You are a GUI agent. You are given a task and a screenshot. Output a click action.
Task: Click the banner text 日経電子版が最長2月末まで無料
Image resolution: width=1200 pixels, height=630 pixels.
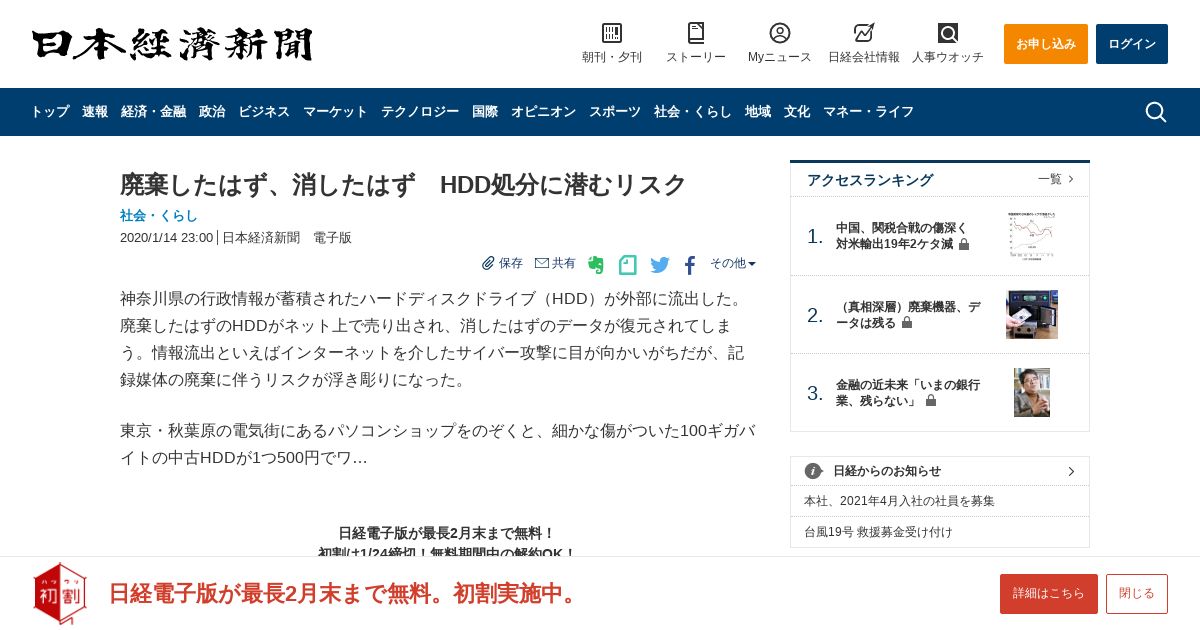click(345, 593)
